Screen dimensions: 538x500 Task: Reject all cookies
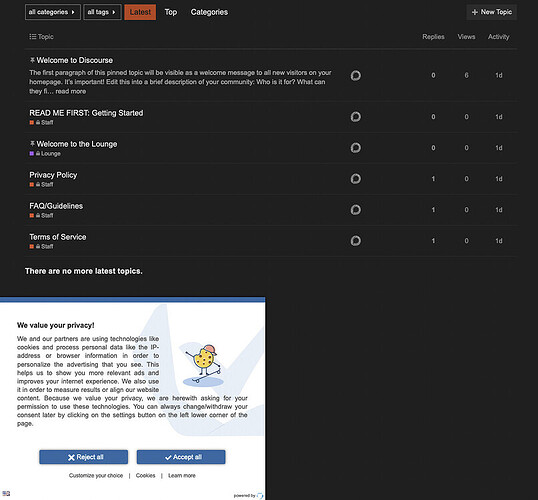(x=83, y=457)
